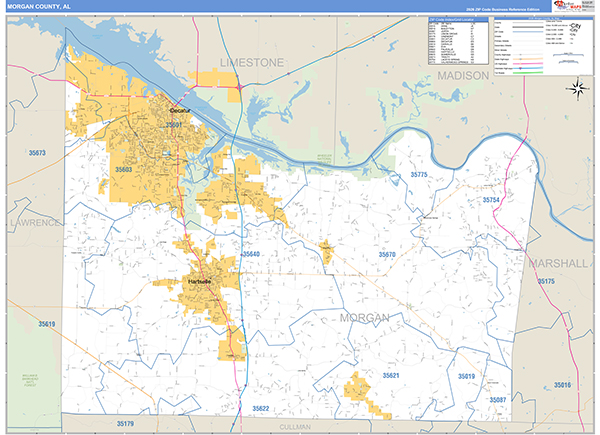600x435 pixels.
Task: Click the MORGAN COUNTY, AL title
Action: click(x=39, y=7)
